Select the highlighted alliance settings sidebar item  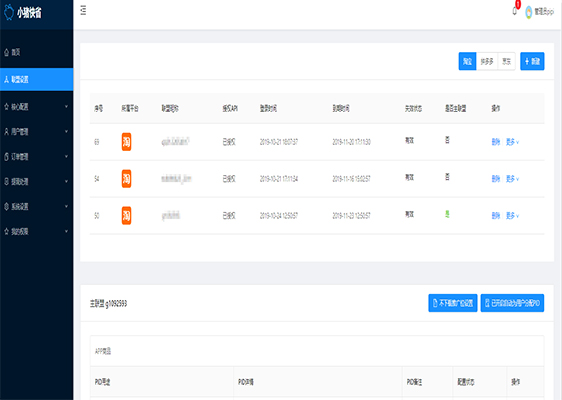click(37, 80)
